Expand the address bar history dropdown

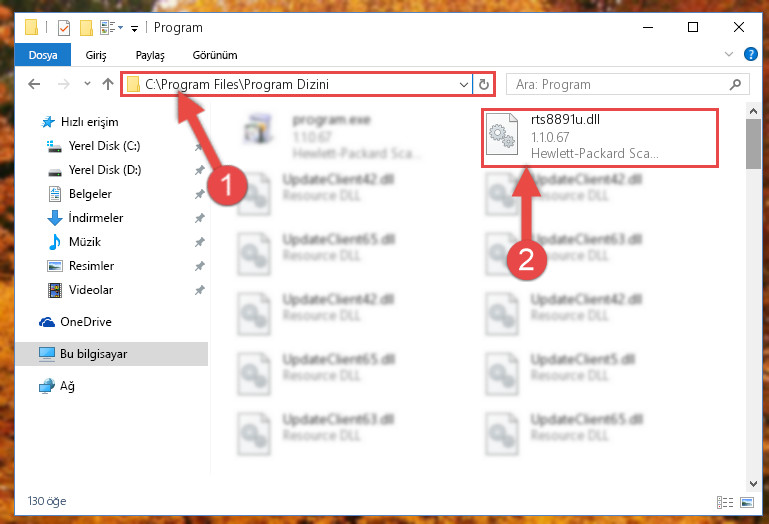click(x=463, y=84)
